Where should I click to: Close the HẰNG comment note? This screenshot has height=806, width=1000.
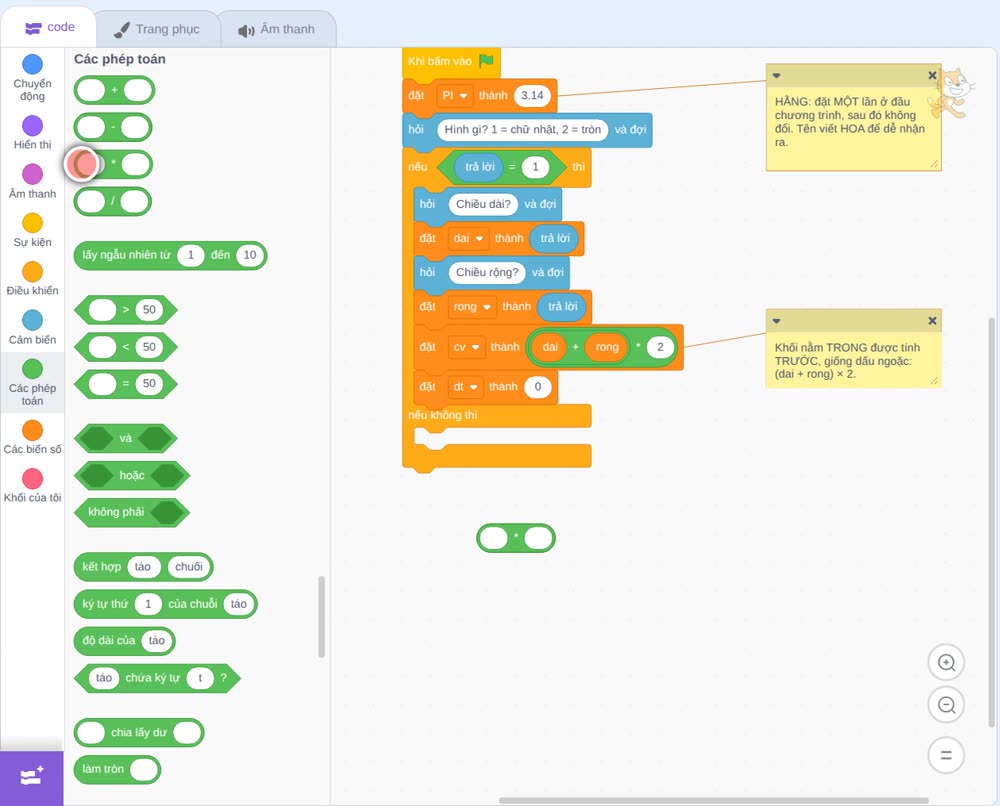(932, 75)
